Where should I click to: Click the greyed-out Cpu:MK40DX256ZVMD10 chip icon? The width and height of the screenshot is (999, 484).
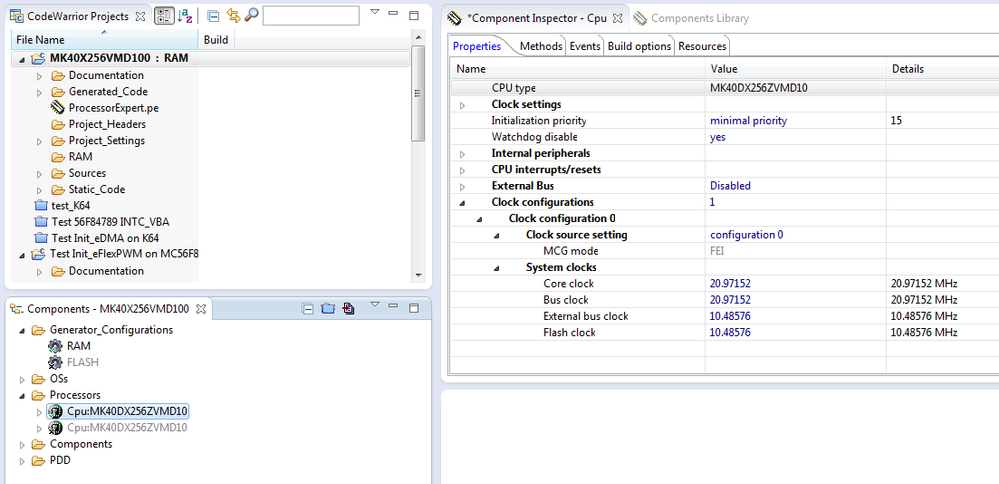55,428
